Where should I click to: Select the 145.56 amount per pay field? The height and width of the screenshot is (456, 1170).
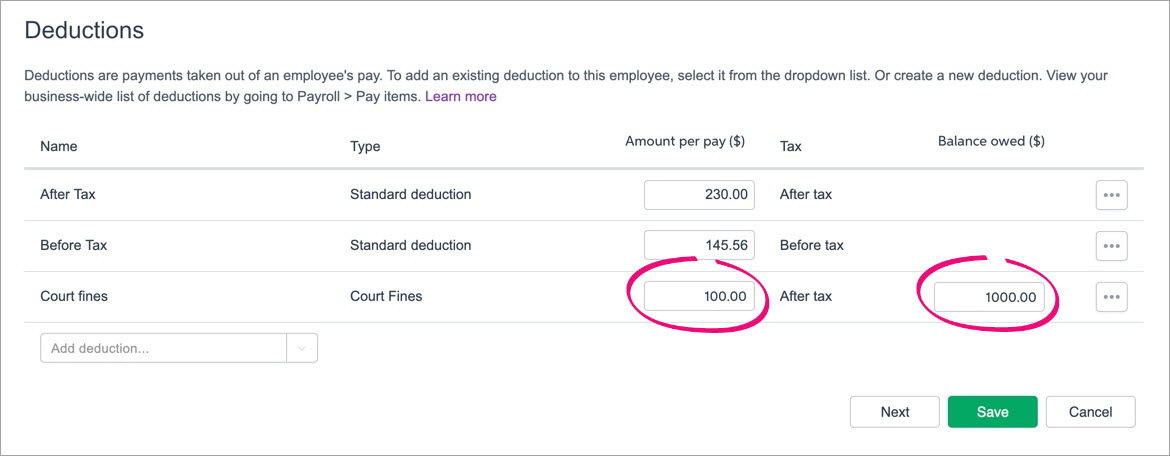(699, 245)
